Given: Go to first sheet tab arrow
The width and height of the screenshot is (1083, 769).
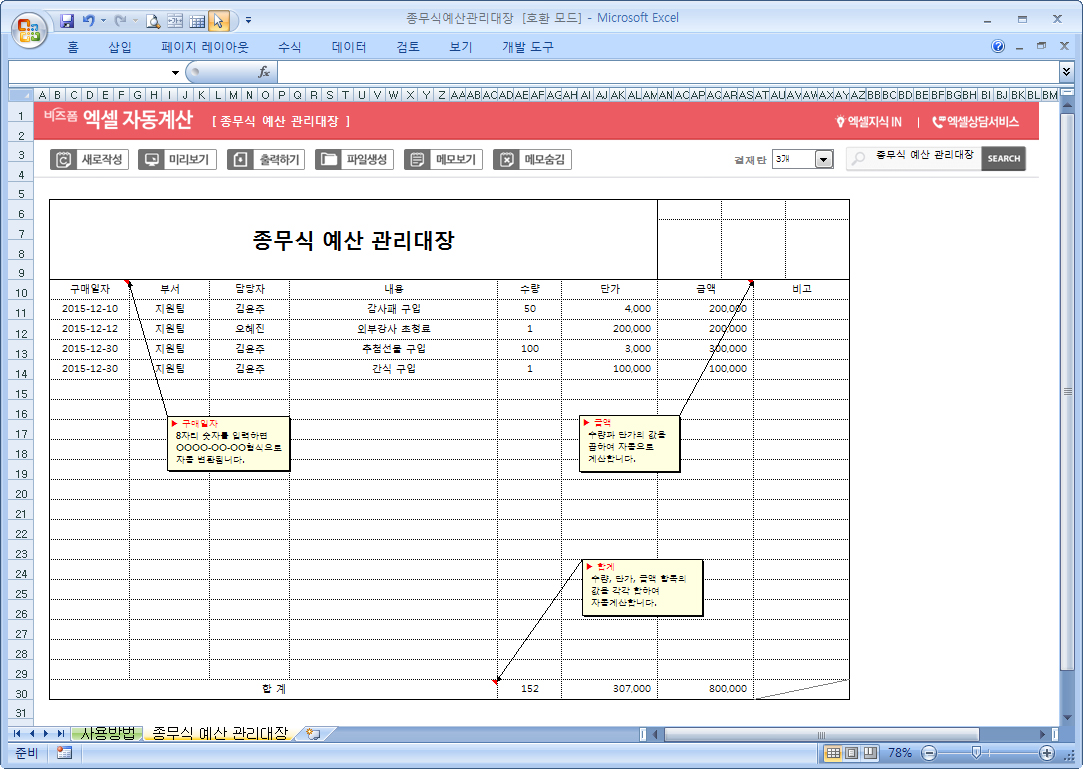Looking at the screenshot, I should coord(17,733).
